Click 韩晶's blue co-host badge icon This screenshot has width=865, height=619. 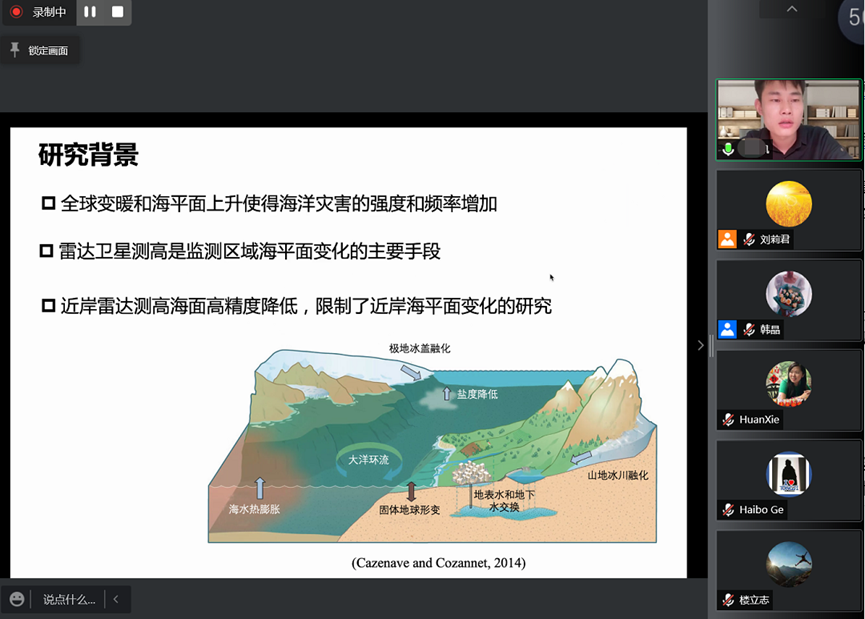pyautogui.click(x=727, y=329)
